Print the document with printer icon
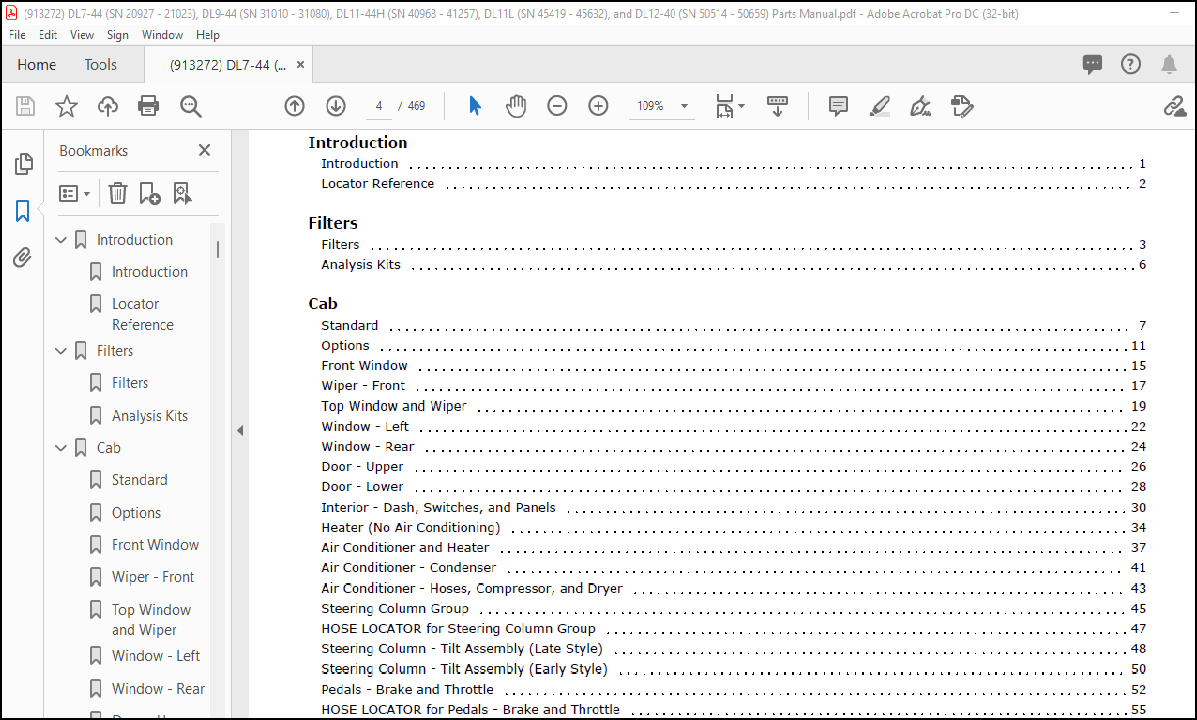Viewport: 1197px width, 720px height. coord(148,106)
